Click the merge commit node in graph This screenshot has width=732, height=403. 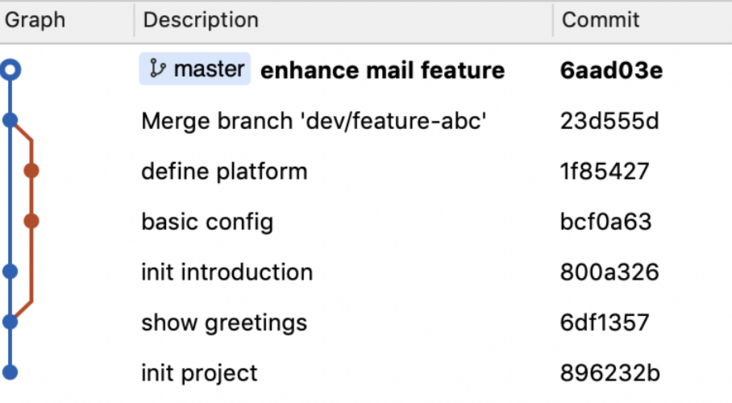[11, 120]
